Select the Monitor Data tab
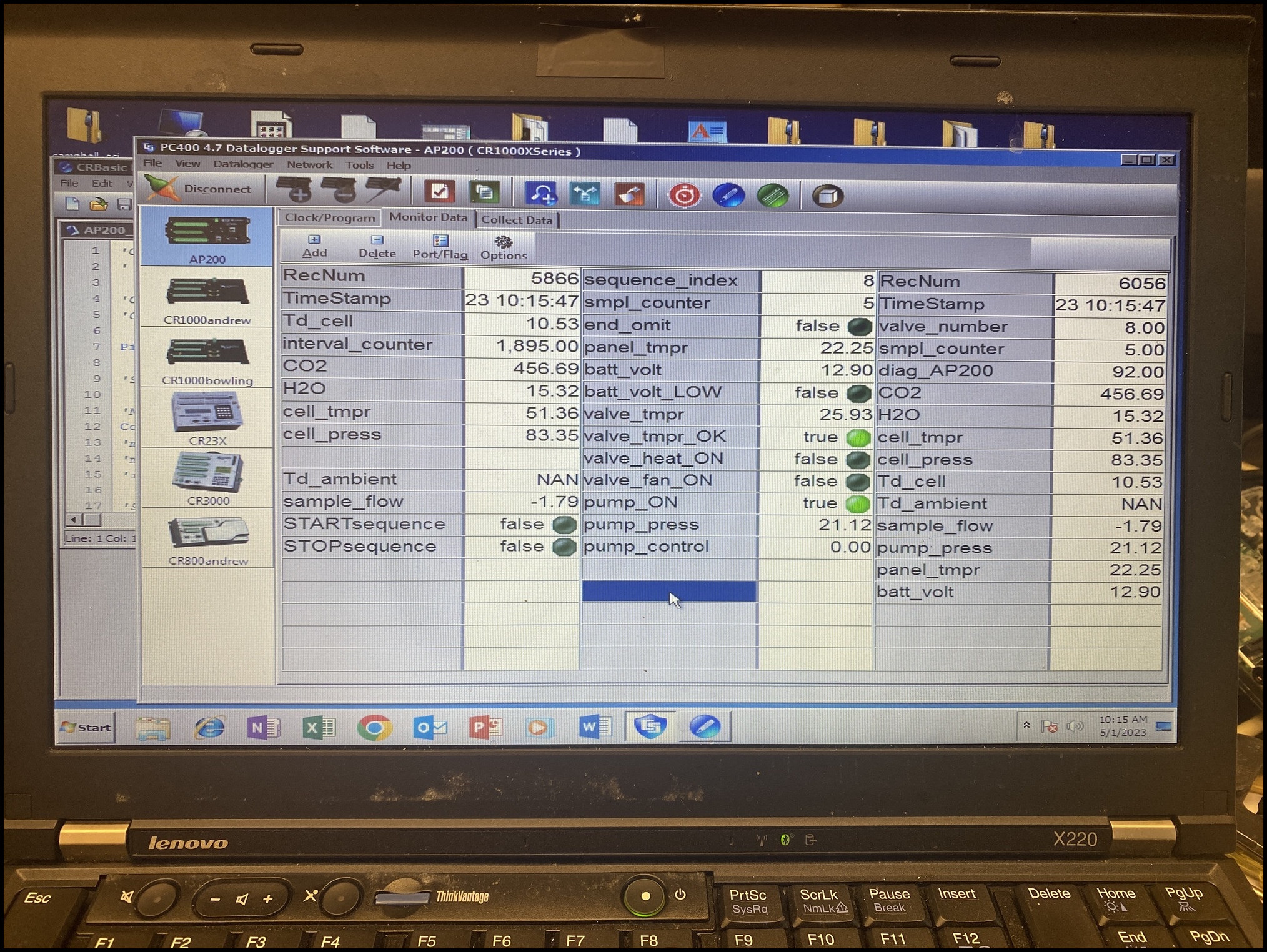The height and width of the screenshot is (952, 1267). click(x=428, y=217)
